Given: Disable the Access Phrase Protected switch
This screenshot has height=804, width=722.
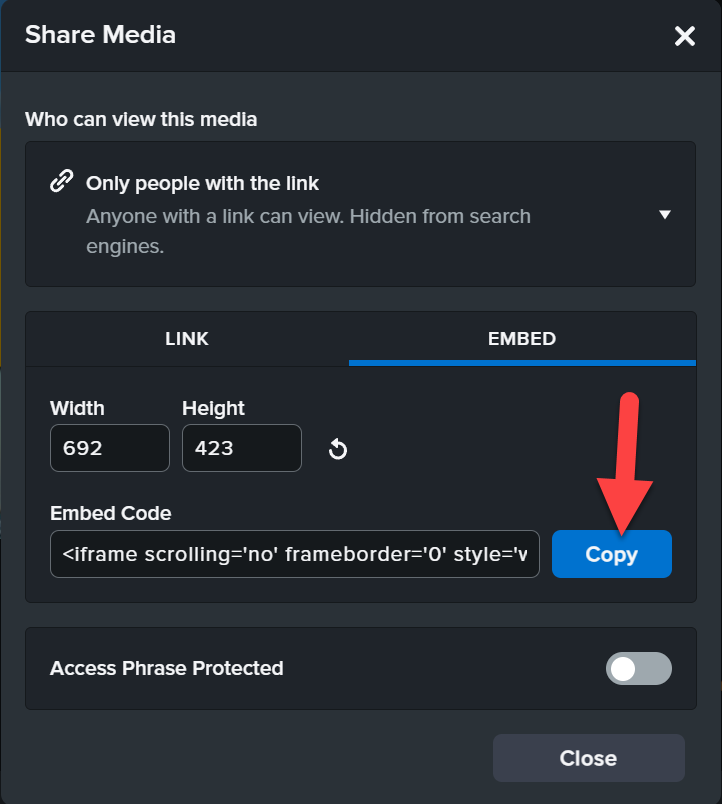Looking at the screenshot, I should click(638, 668).
